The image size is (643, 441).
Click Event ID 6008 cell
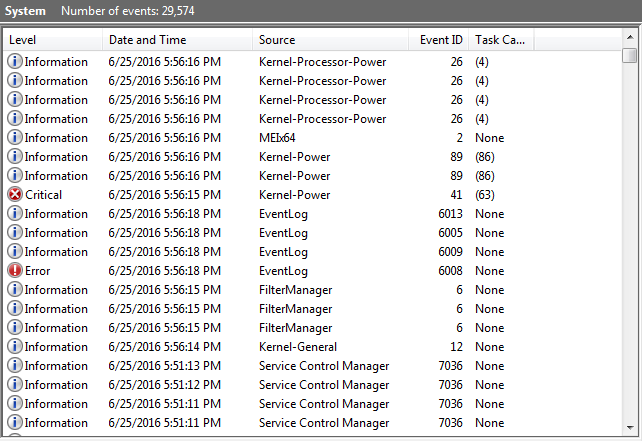pos(450,271)
